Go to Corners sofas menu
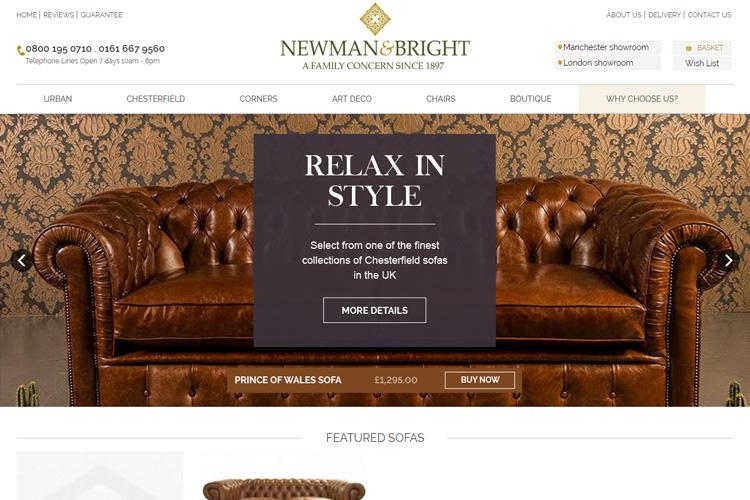750x500 pixels. pos(258,99)
